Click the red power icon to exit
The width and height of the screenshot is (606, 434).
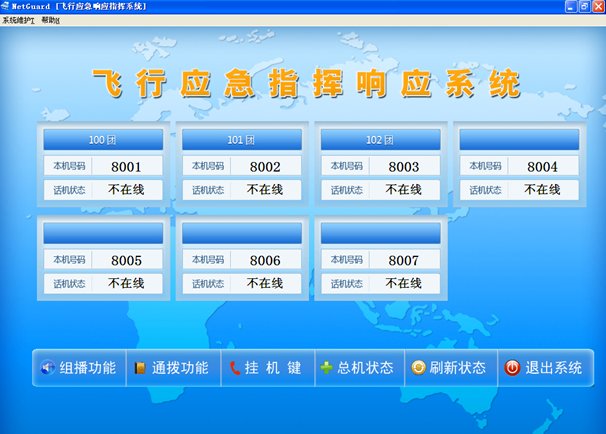[x=511, y=368]
